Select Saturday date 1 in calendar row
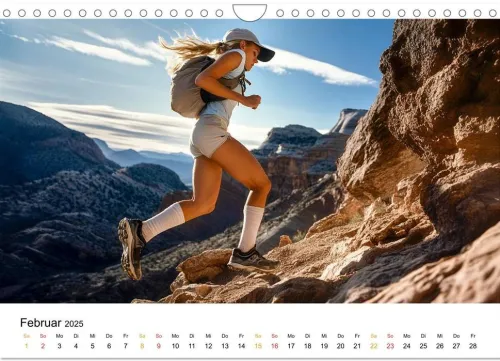The height and width of the screenshot is (361, 500). point(27,346)
